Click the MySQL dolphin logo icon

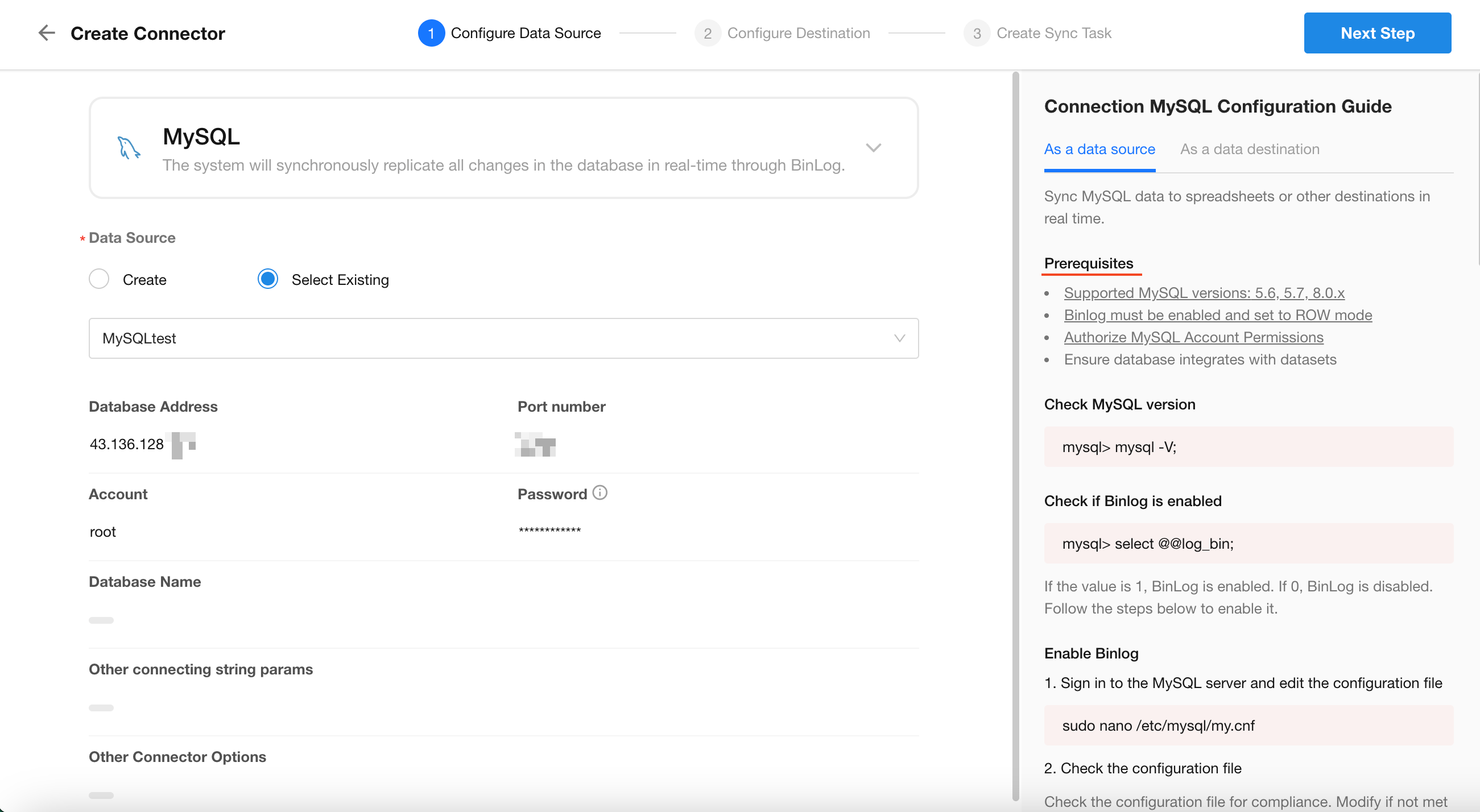tap(129, 148)
